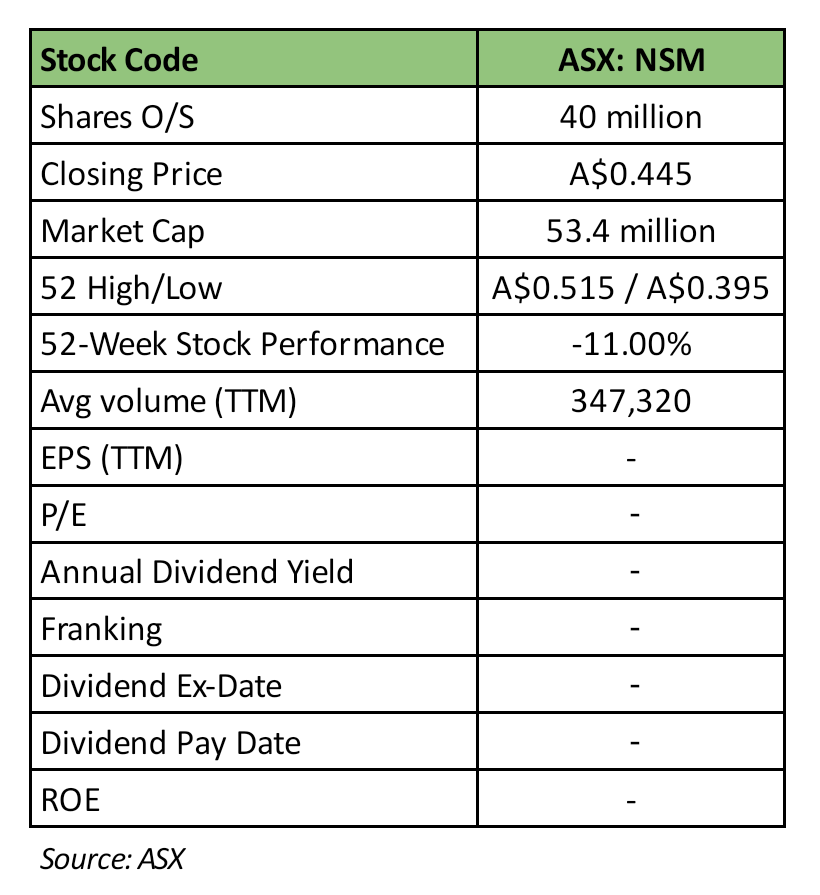Select the "ASX: NSM" header cell

[x=631, y=60]
